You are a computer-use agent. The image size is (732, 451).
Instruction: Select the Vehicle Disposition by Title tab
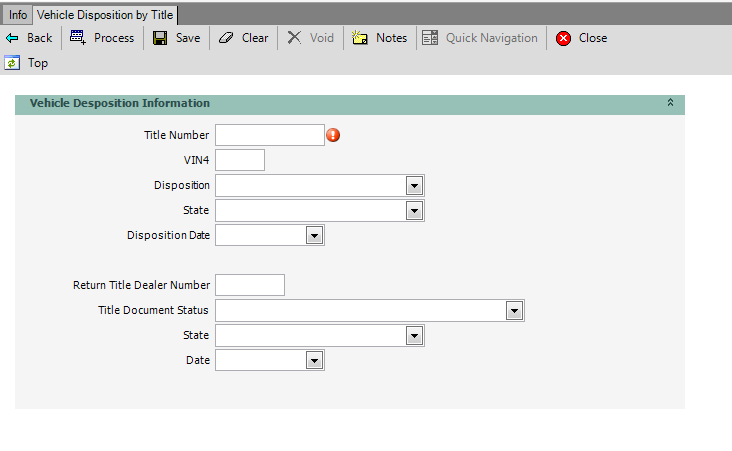[x=105, y=15]
